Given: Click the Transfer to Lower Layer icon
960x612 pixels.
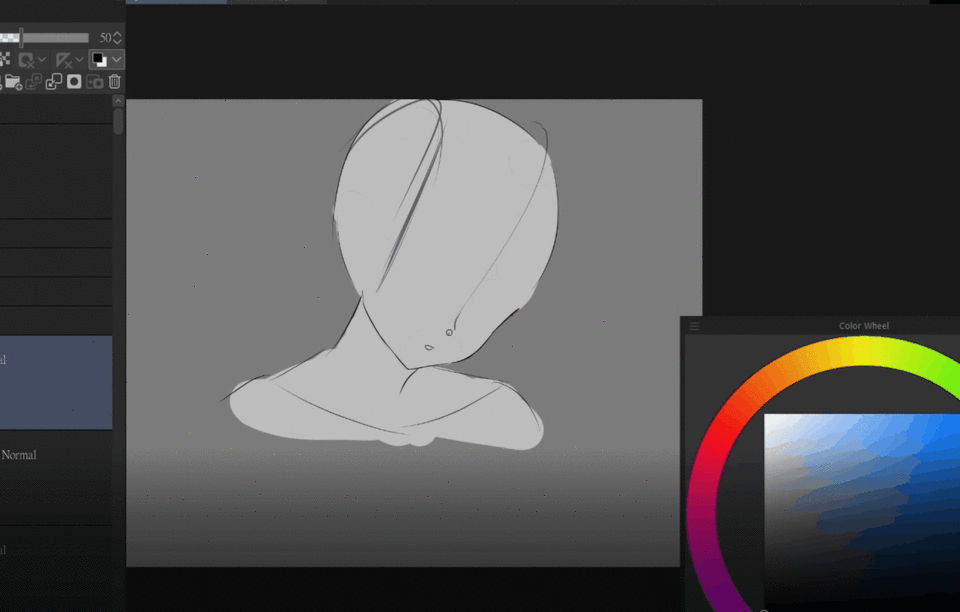Looking at the screenshot, I should [34, 82].
